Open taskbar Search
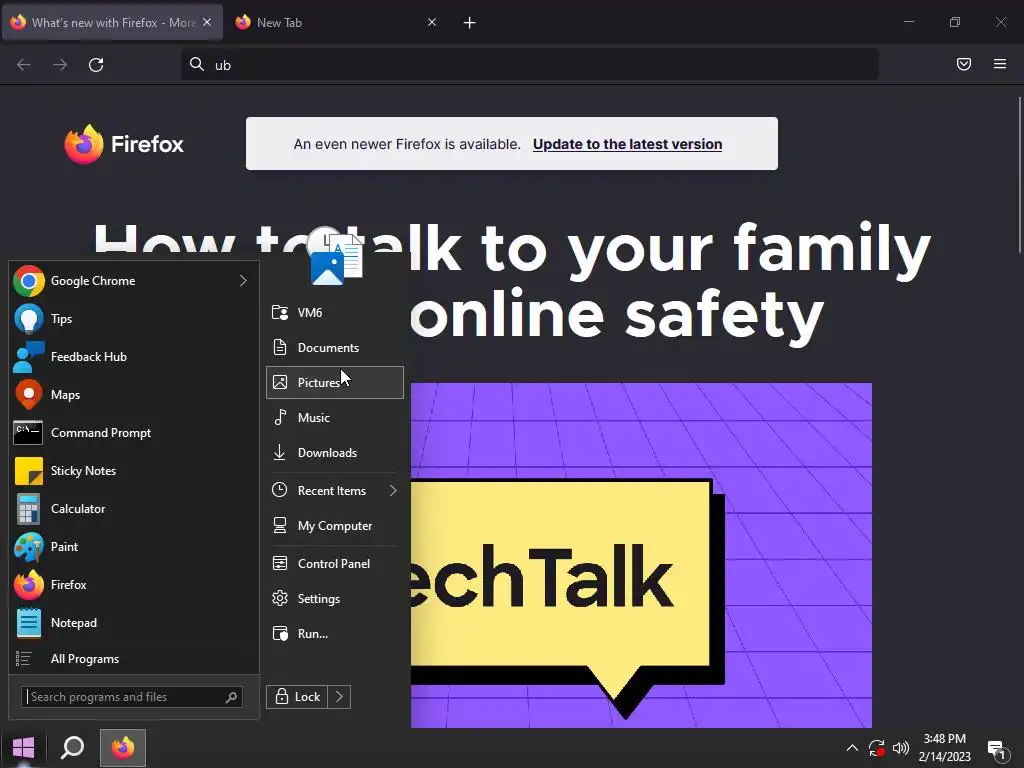Image resolution: width=1024 pixels, height=768 pixels. pos(72,748)
